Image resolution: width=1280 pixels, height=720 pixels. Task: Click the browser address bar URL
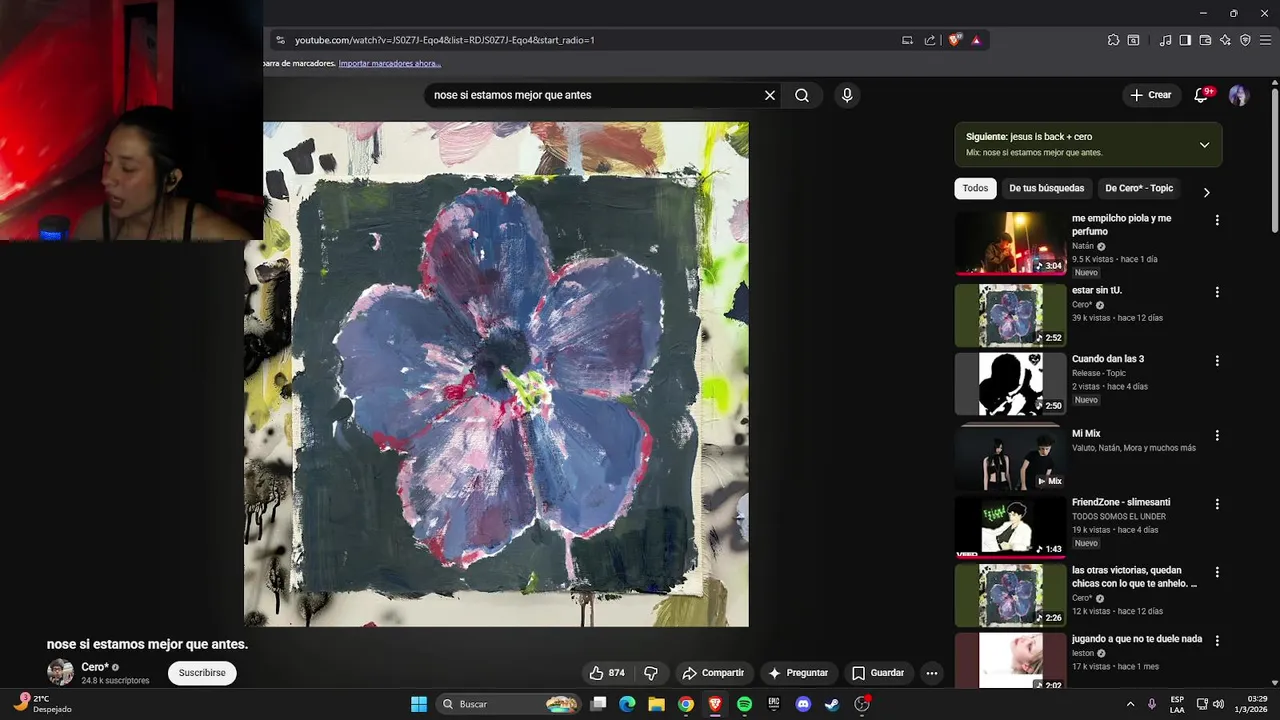pos(445,40)
